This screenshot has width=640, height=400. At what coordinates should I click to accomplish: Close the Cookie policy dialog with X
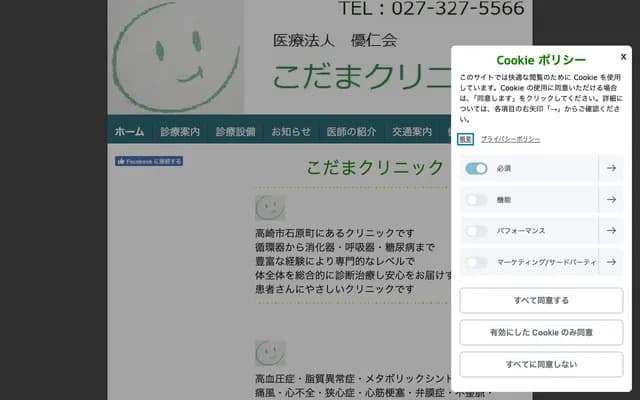[623, 57]
